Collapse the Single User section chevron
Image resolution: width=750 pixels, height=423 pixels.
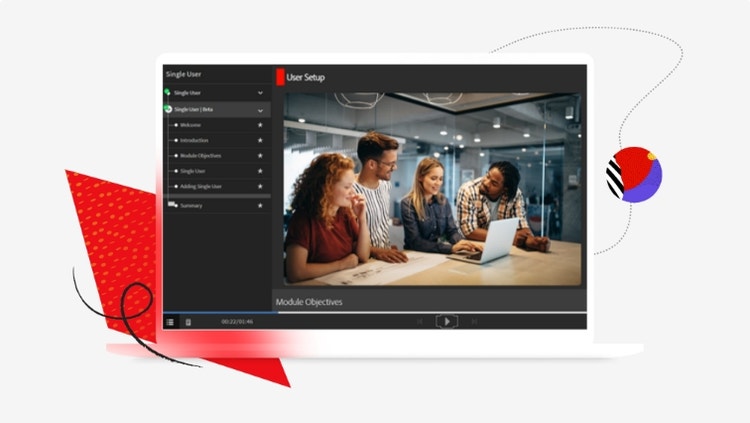[x=260, y=92]
